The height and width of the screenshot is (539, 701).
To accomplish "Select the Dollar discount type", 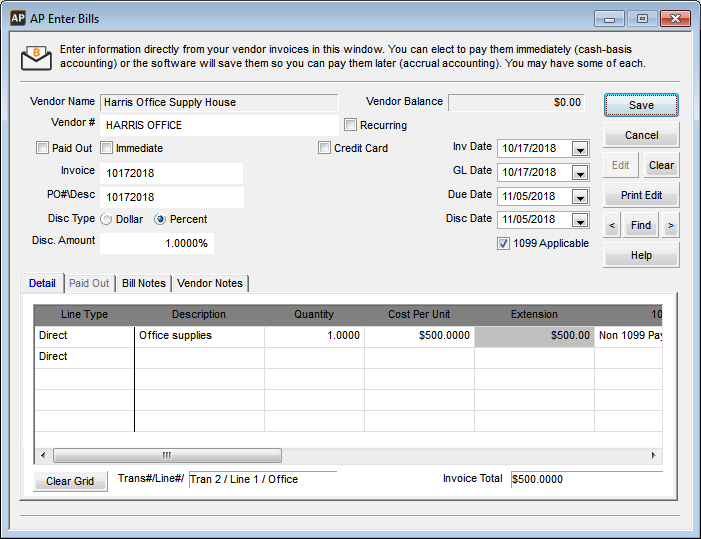I will (x=107, y=219).
